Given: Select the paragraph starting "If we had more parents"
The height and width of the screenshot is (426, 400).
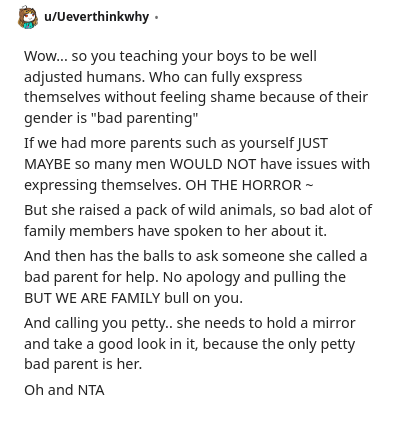Looking at the screenshot, I should (x=197, y=164).
